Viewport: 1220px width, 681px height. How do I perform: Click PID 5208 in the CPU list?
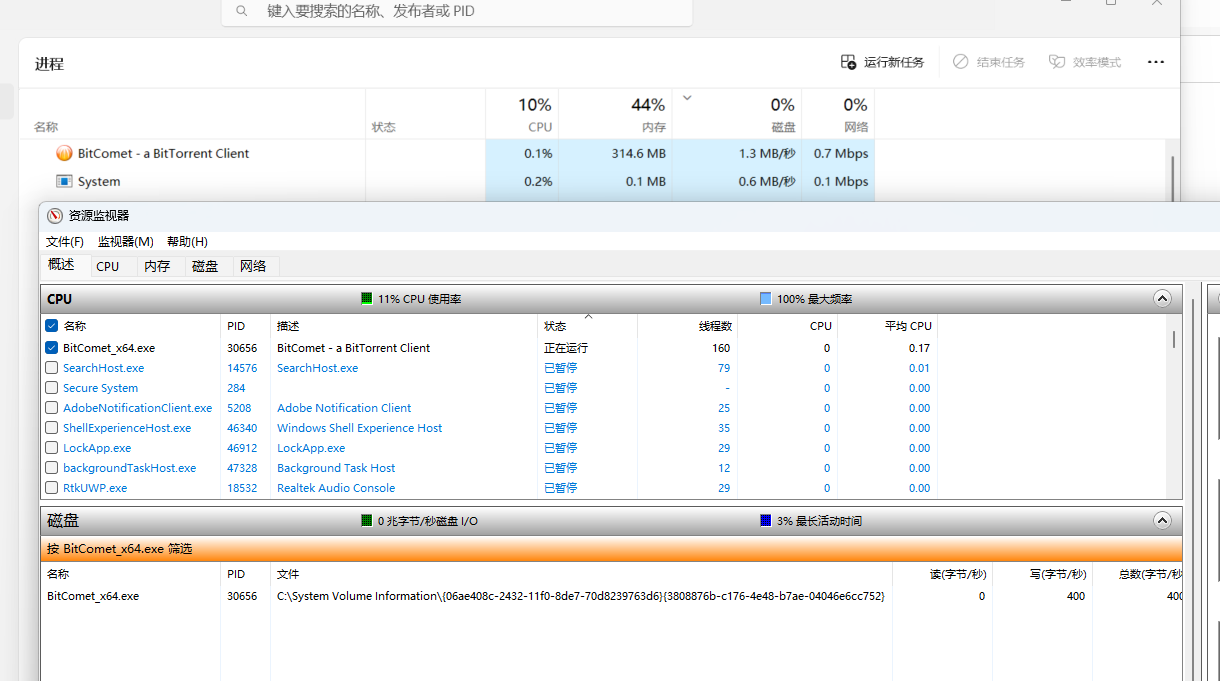click(239, 408)
